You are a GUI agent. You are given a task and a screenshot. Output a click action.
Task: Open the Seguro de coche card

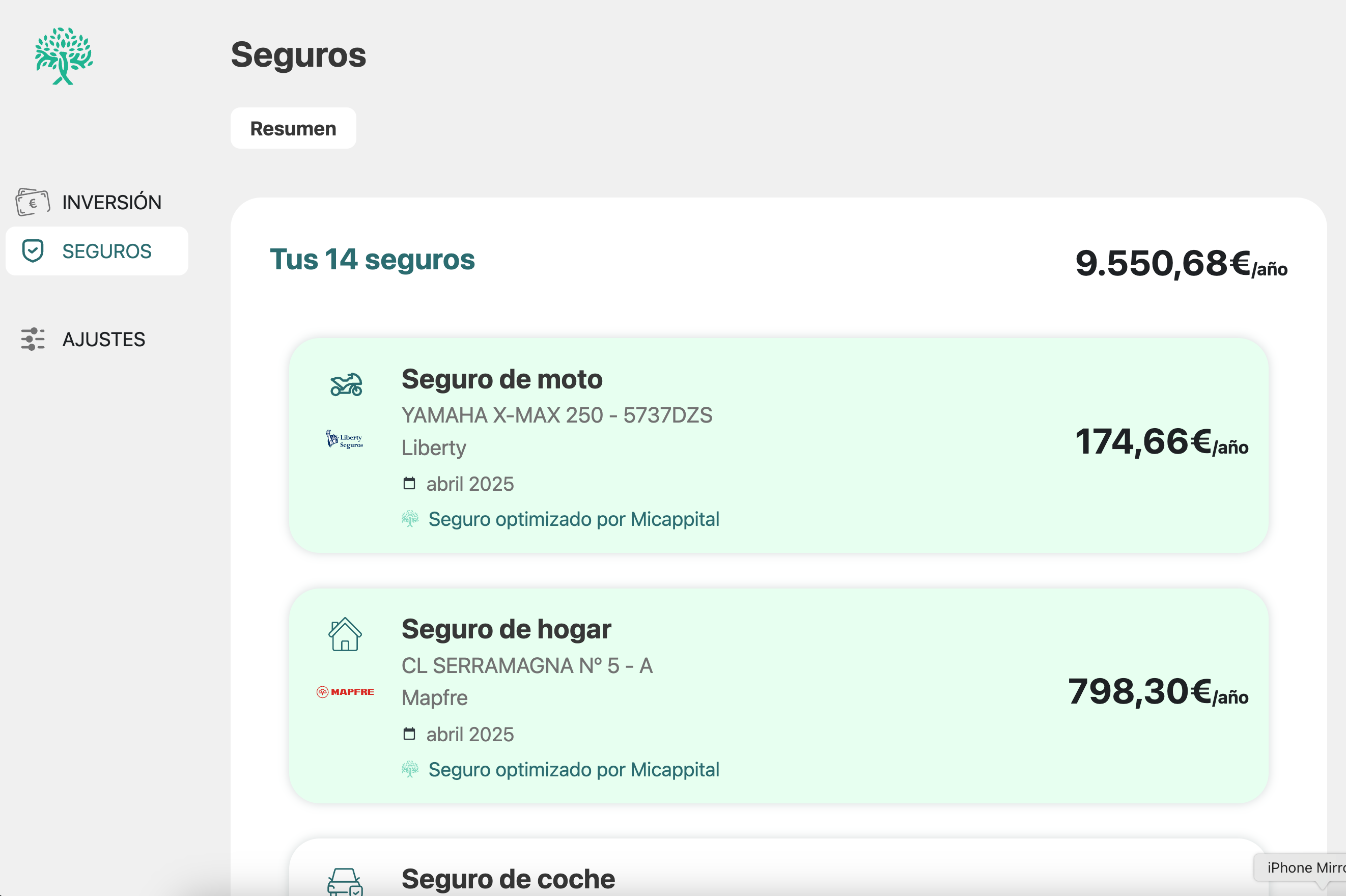coord(508,879)
